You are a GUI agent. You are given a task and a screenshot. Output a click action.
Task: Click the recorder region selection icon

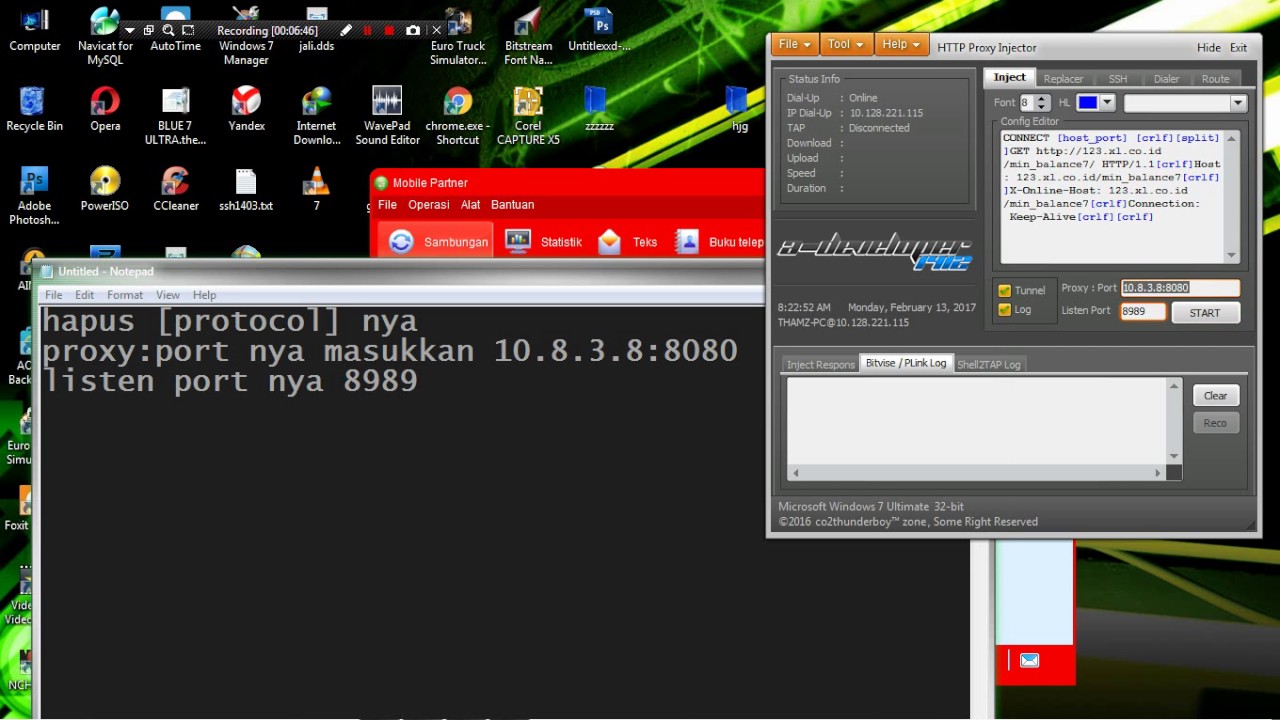(x=188, y=31)
